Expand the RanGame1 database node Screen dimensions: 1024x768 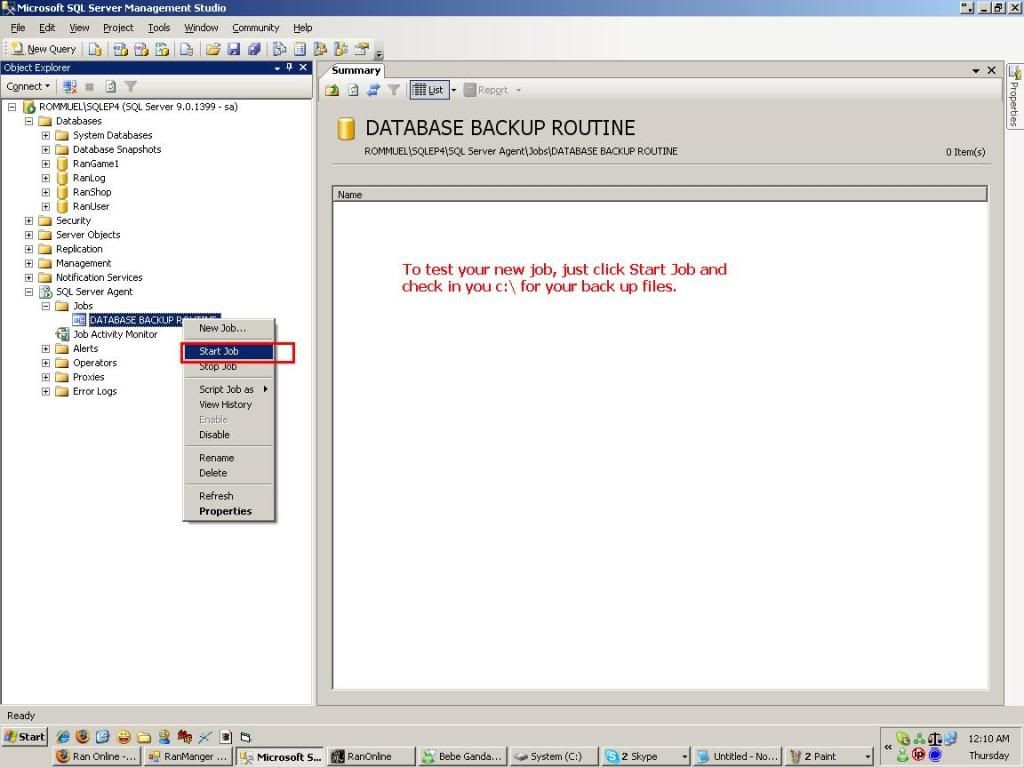[46, 163]
